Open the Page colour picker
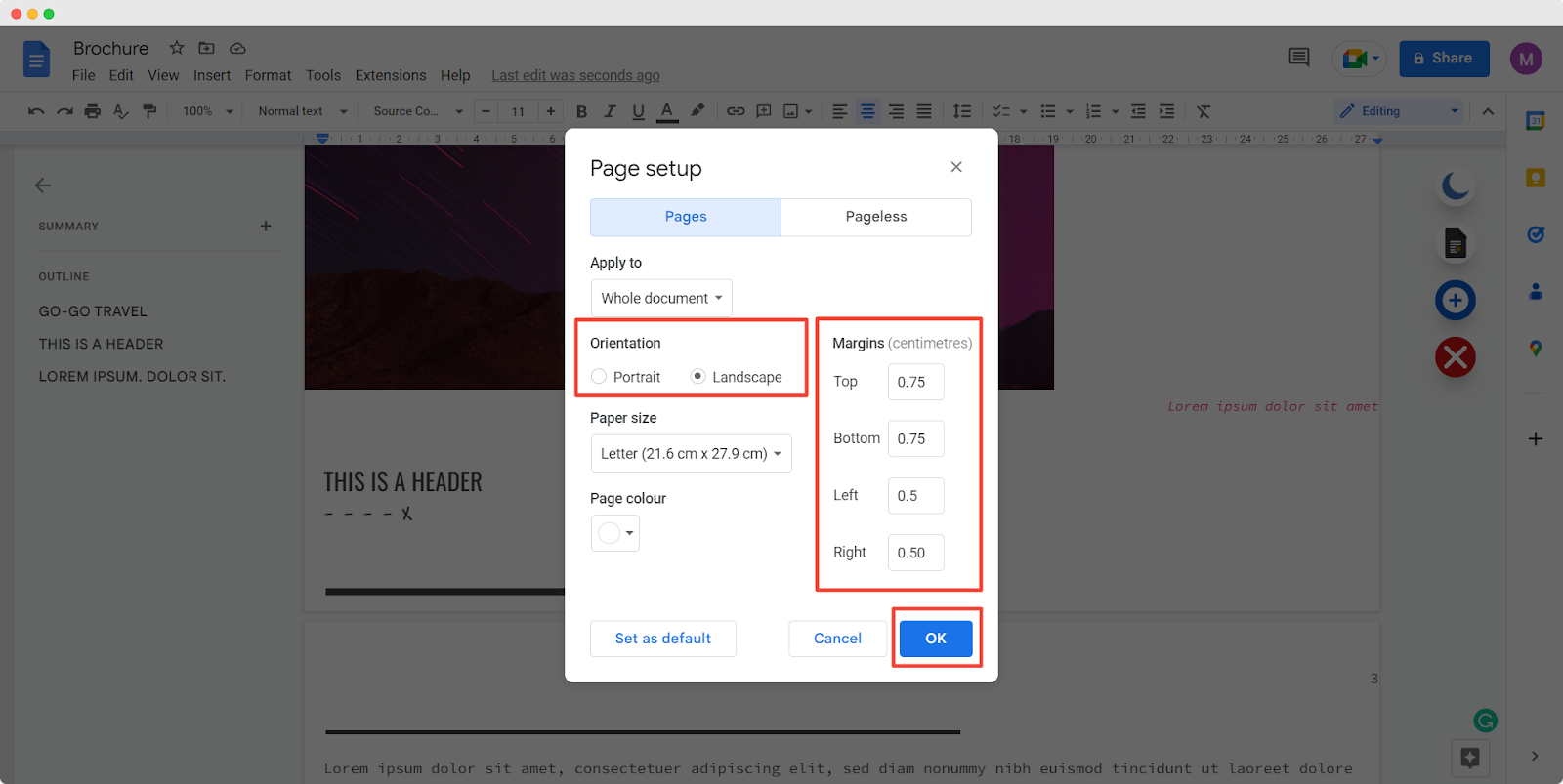Viewport: 1563px width, 784px height. (615, 533)
